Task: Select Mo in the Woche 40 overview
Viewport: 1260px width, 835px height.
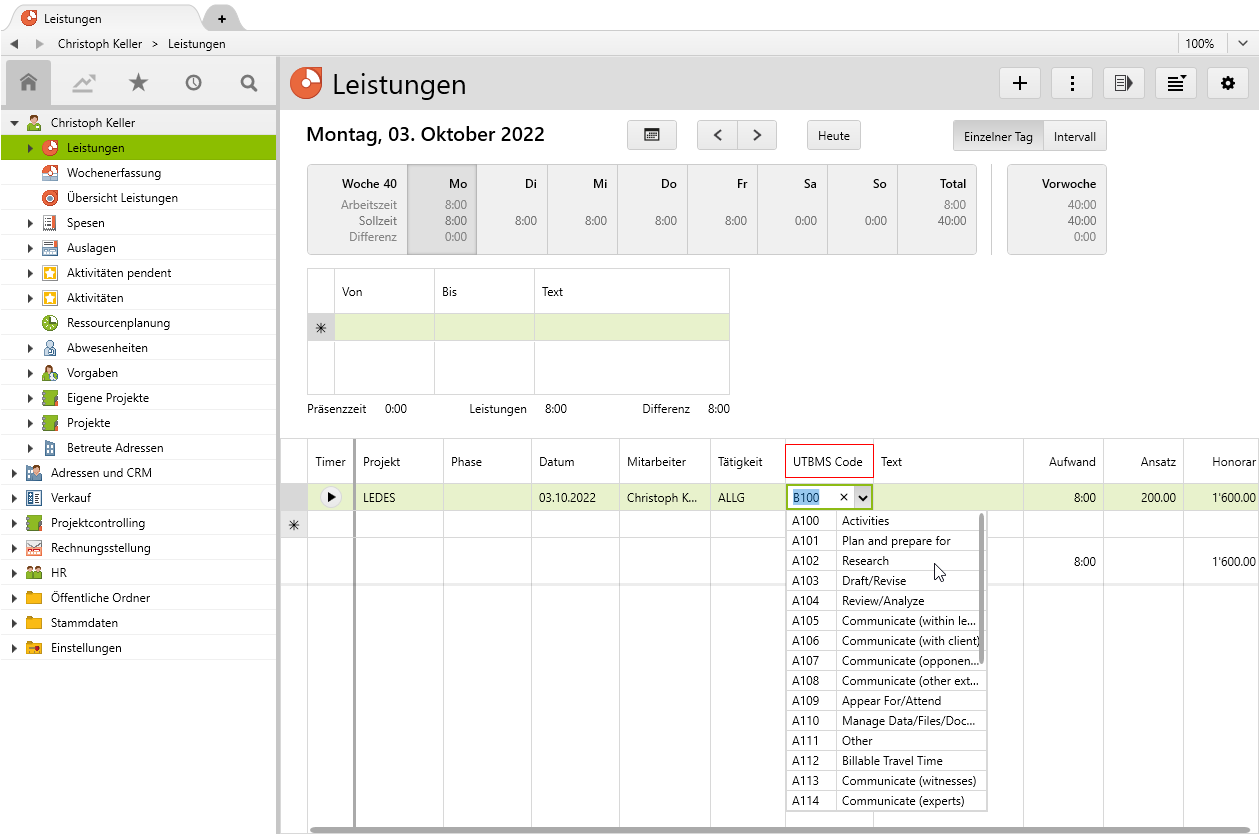Action: pos(442,209)
